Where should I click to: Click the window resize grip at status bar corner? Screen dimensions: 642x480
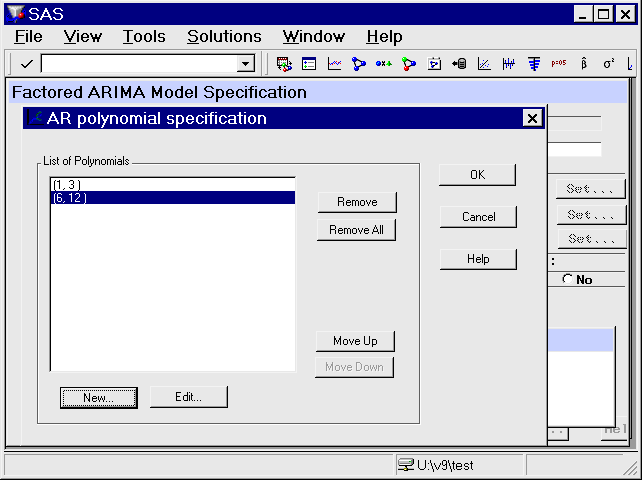point(629,468)
